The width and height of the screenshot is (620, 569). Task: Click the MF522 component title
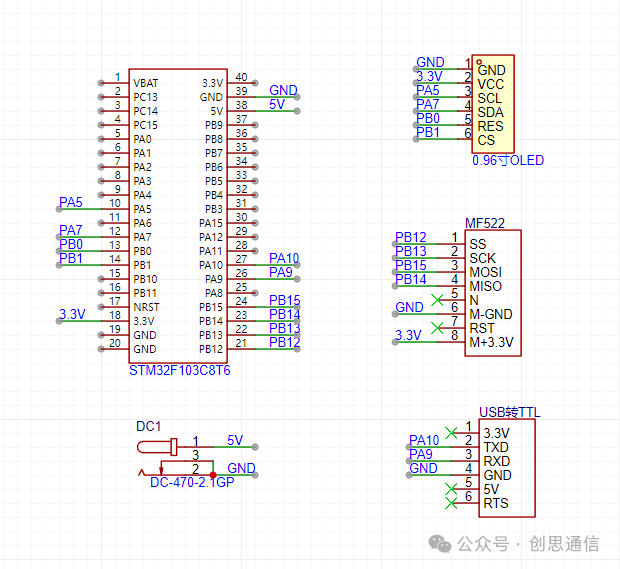click(485, 223)
